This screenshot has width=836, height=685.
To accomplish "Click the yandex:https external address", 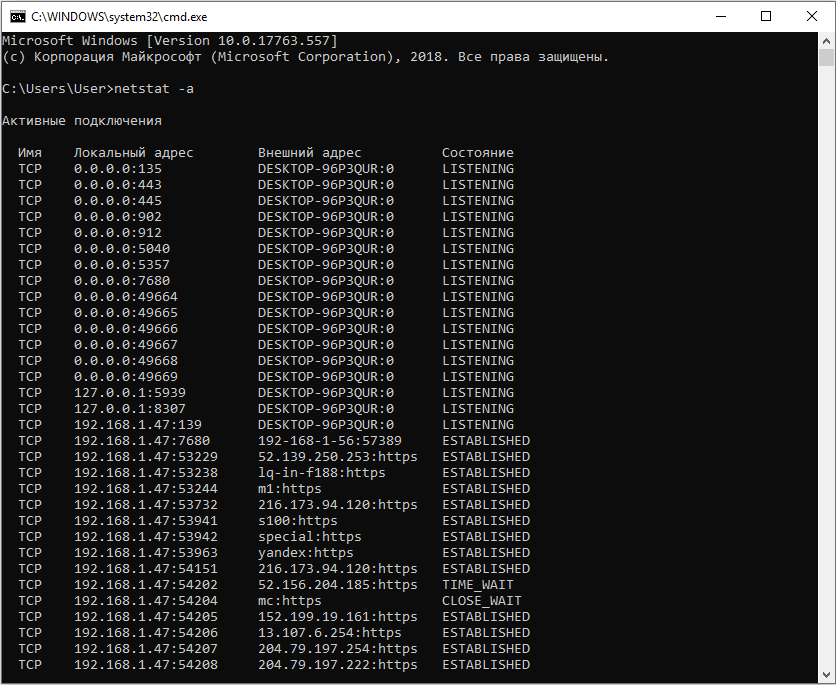I will [x=305, y=553].
